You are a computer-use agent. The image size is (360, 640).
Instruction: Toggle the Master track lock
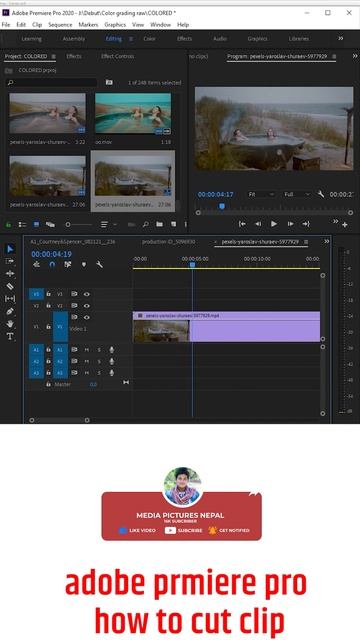point(48,384)
